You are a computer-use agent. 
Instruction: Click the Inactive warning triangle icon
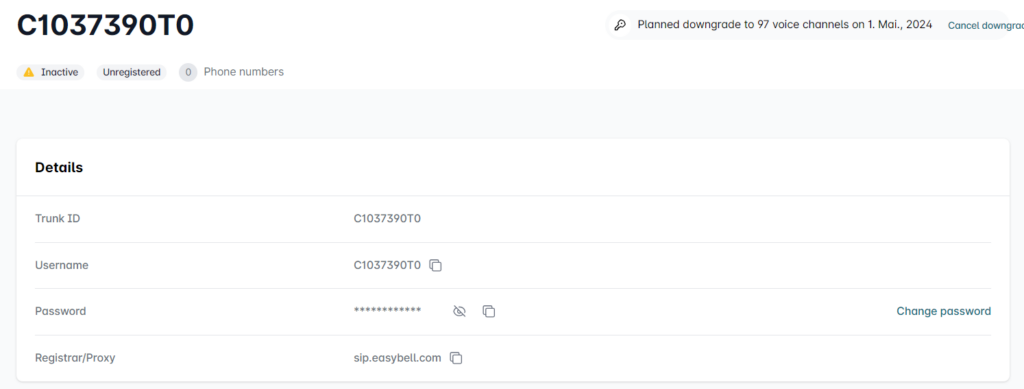point(29,72)
